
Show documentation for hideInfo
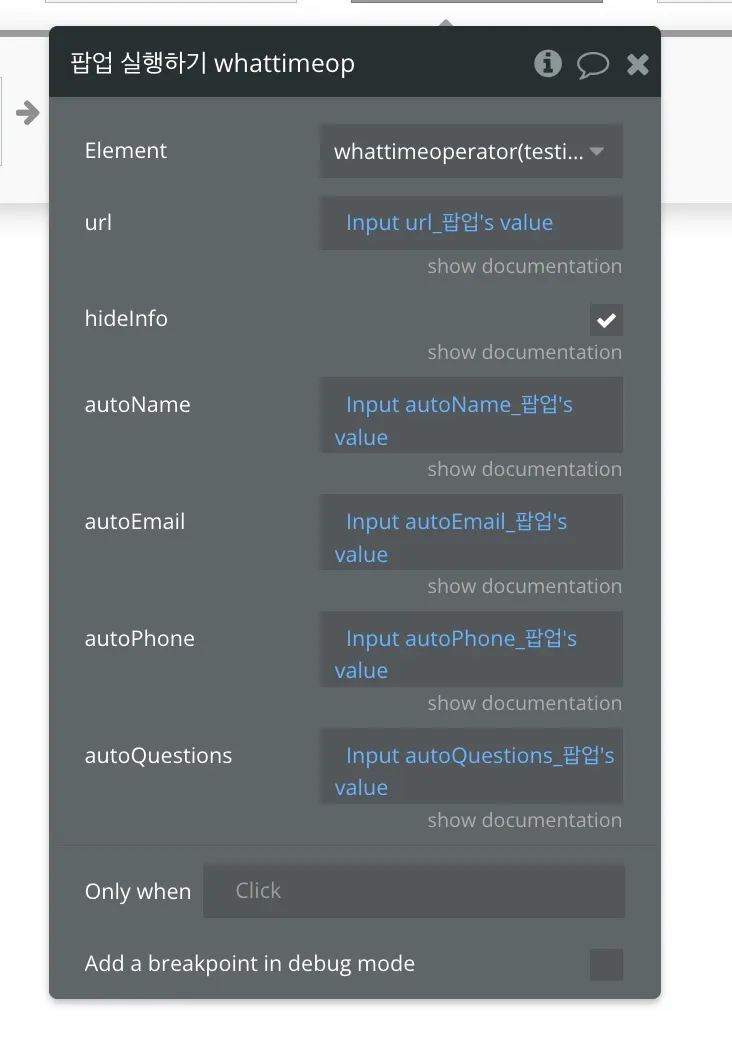(524, 353)
